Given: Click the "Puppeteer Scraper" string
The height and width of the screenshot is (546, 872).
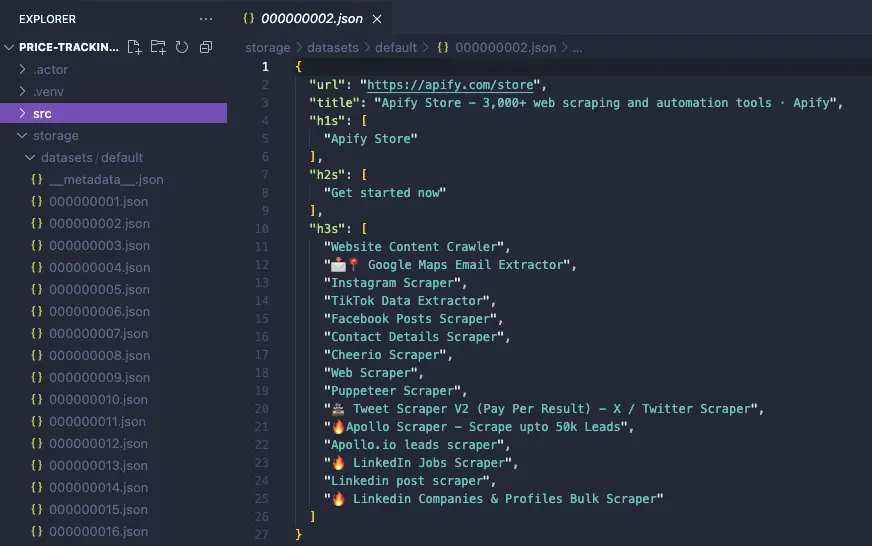Looking at the screenshot, I should [x=392, y=391].
